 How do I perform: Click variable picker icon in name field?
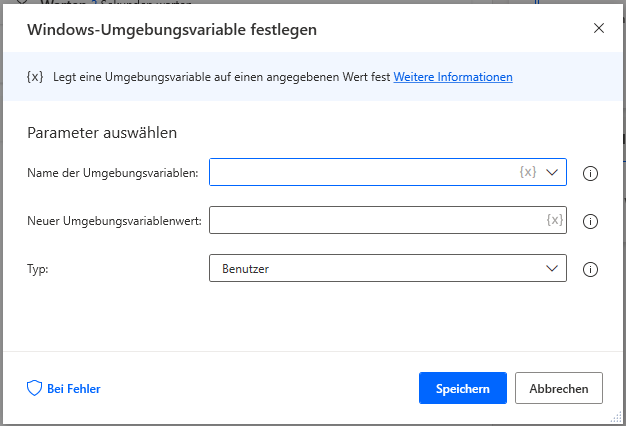tap(527, 172)
